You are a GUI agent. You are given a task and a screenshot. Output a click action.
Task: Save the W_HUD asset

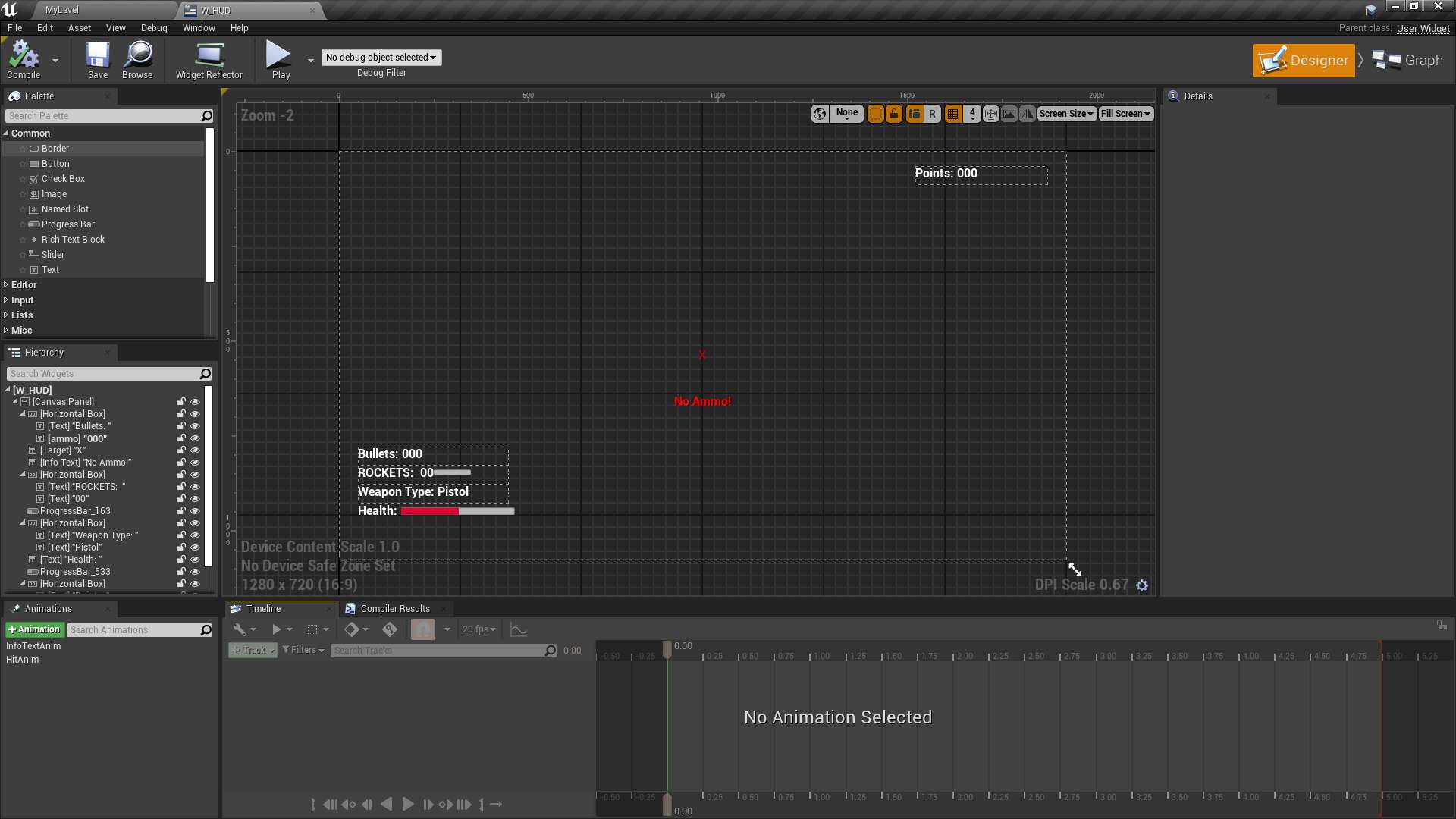point(96,60)
